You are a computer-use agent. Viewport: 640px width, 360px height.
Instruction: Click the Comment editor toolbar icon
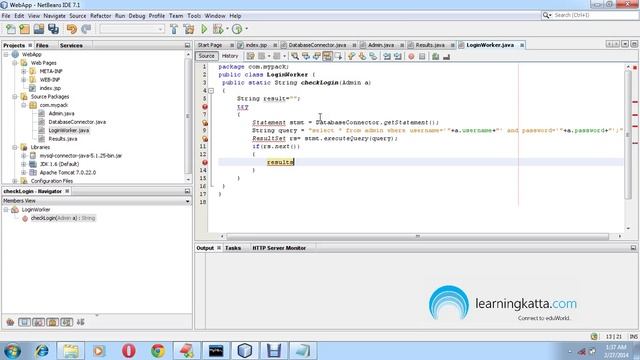436,56
